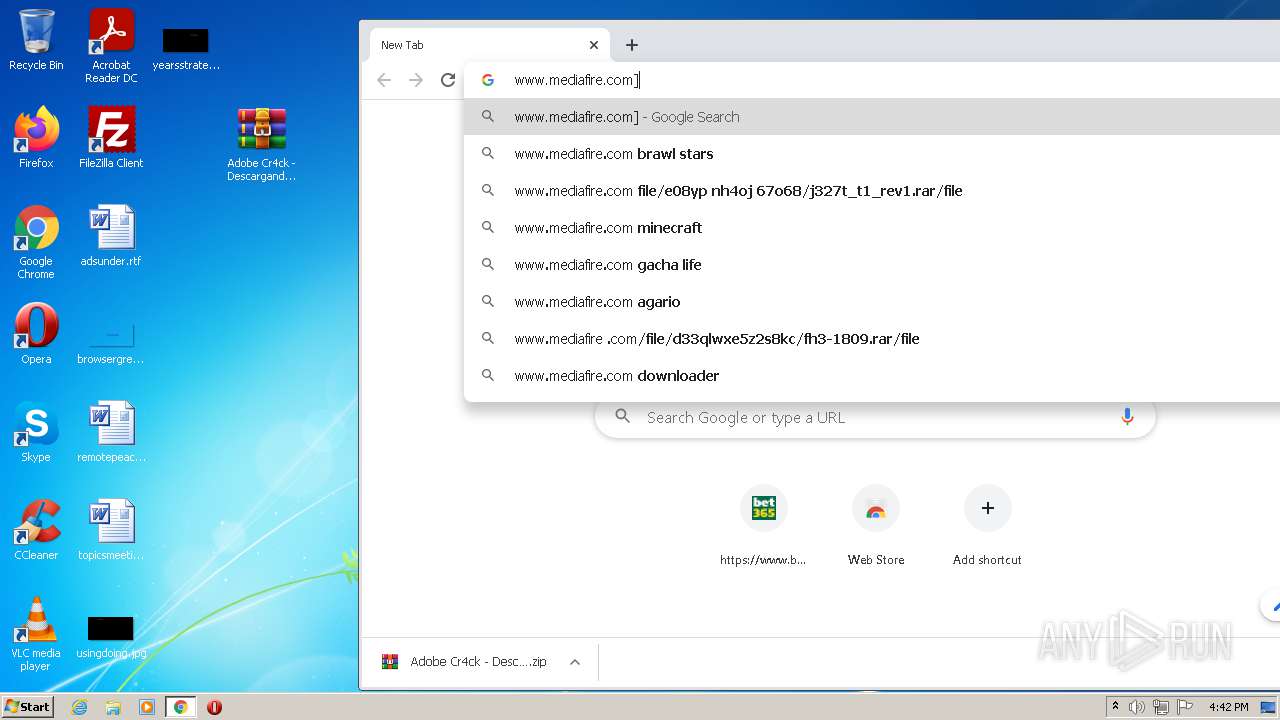Click the Add shortcut button
This screenshot has width=1280, height=720.
[987, 525]
